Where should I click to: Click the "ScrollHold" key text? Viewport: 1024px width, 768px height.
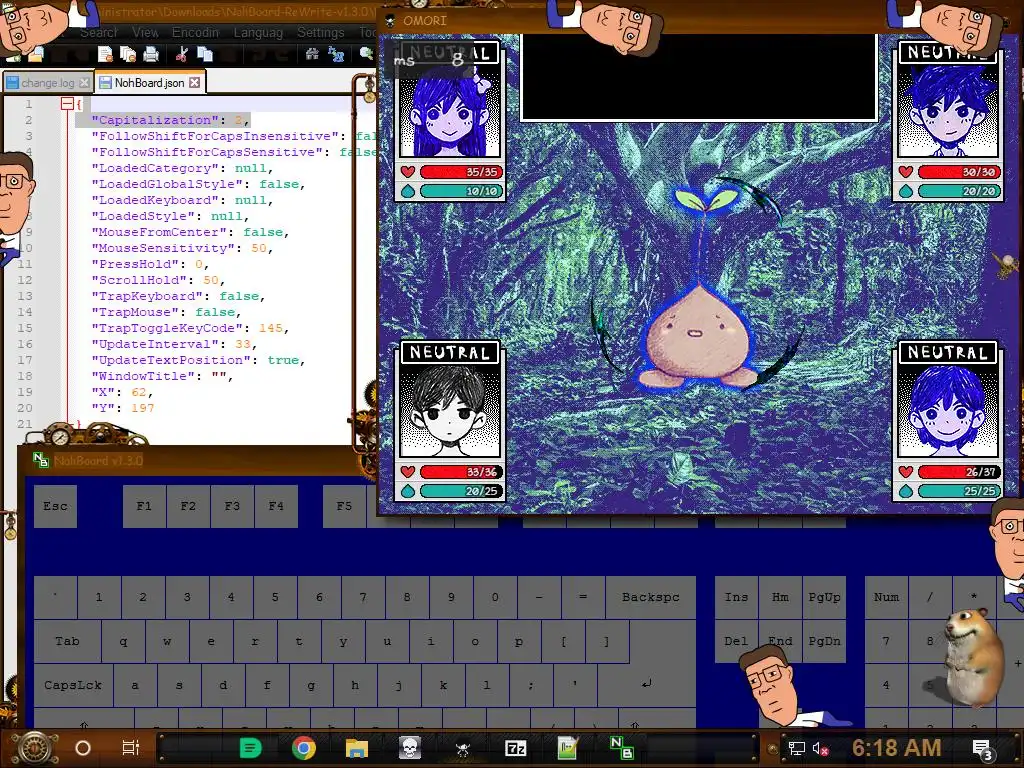click(x=139, y=280)
